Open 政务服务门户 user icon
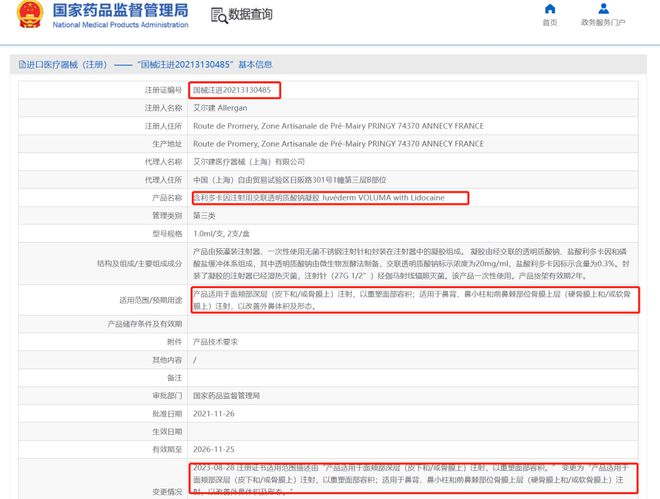 (x=603, y=8)
